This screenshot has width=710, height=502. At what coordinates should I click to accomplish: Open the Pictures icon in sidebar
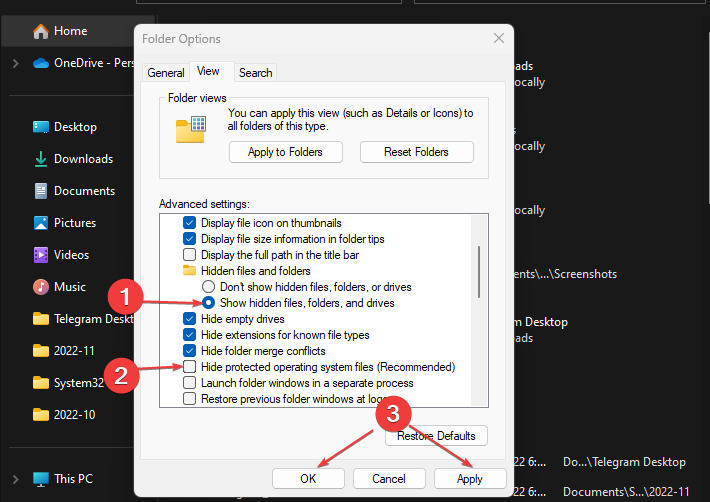pyautogui.click(x=41, y=223)
